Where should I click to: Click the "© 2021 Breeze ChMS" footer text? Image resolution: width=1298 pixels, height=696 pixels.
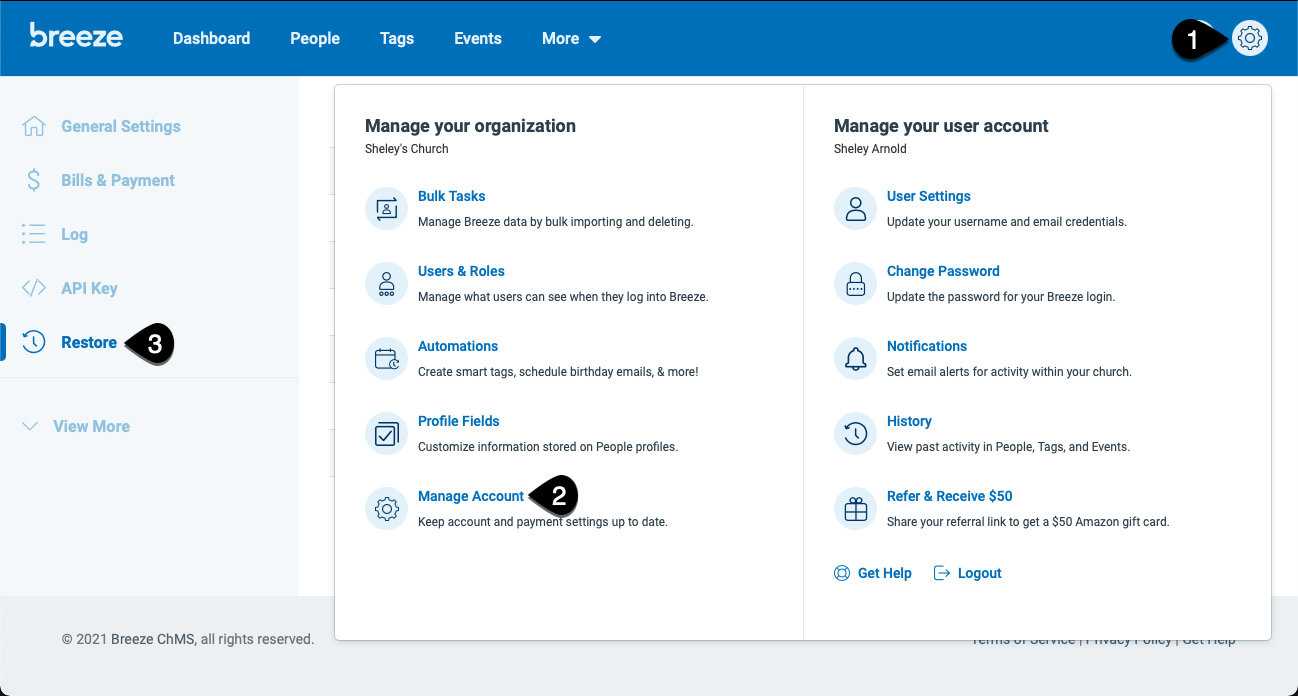pyautogui.click(x=188, y=639)
